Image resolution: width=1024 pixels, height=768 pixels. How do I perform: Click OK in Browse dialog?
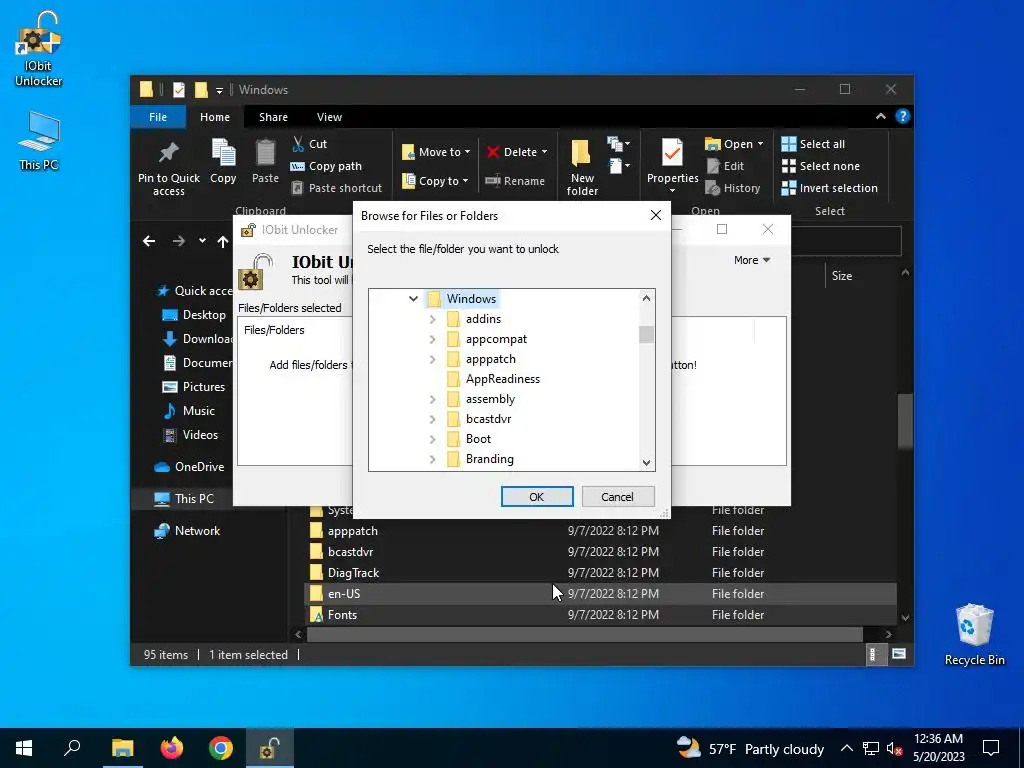537,496
